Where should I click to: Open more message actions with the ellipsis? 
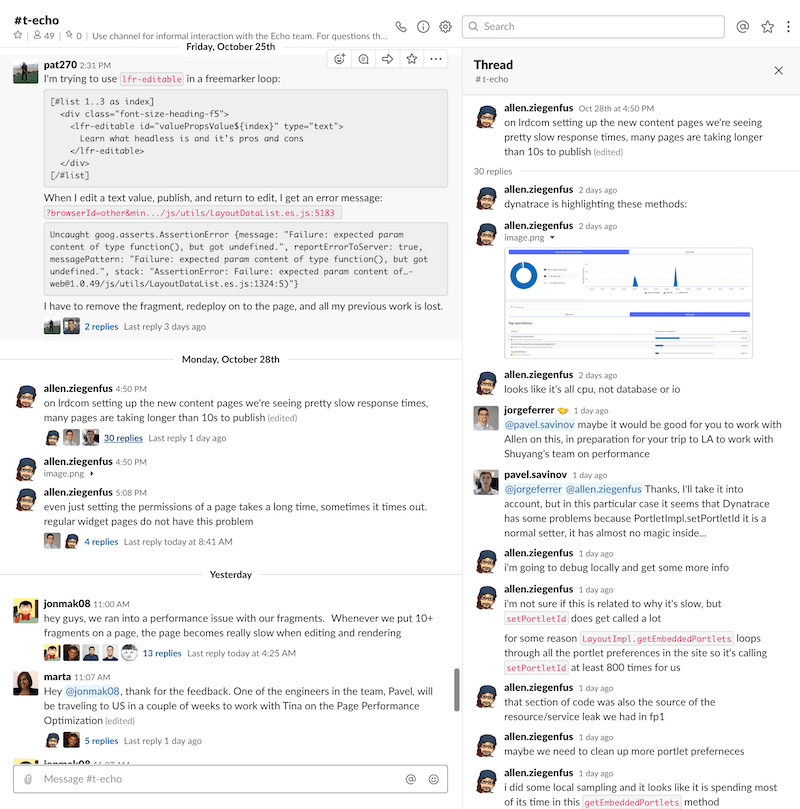pos(436,60)
